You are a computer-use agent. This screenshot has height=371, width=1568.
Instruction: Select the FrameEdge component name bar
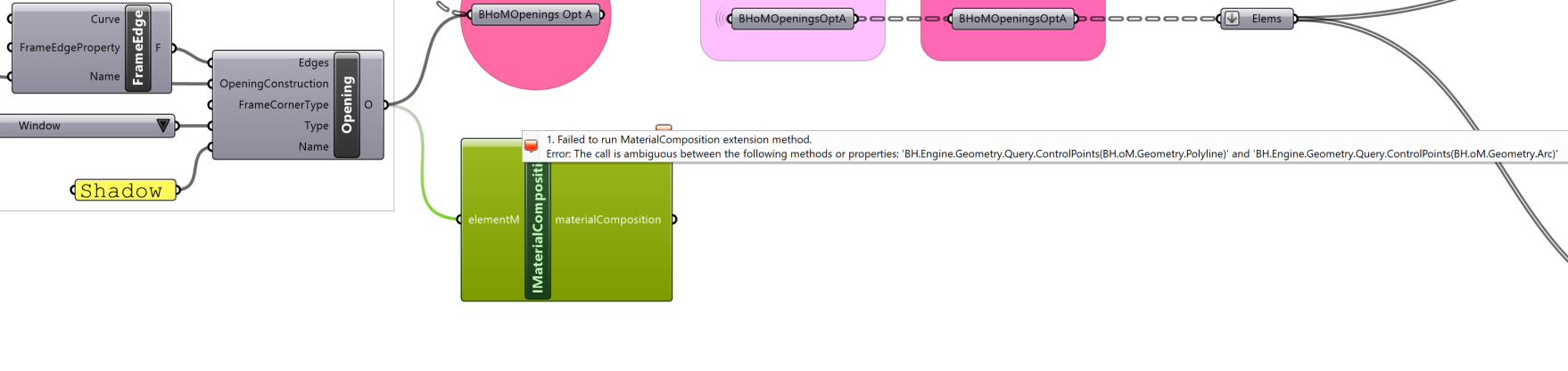(138, 47)
